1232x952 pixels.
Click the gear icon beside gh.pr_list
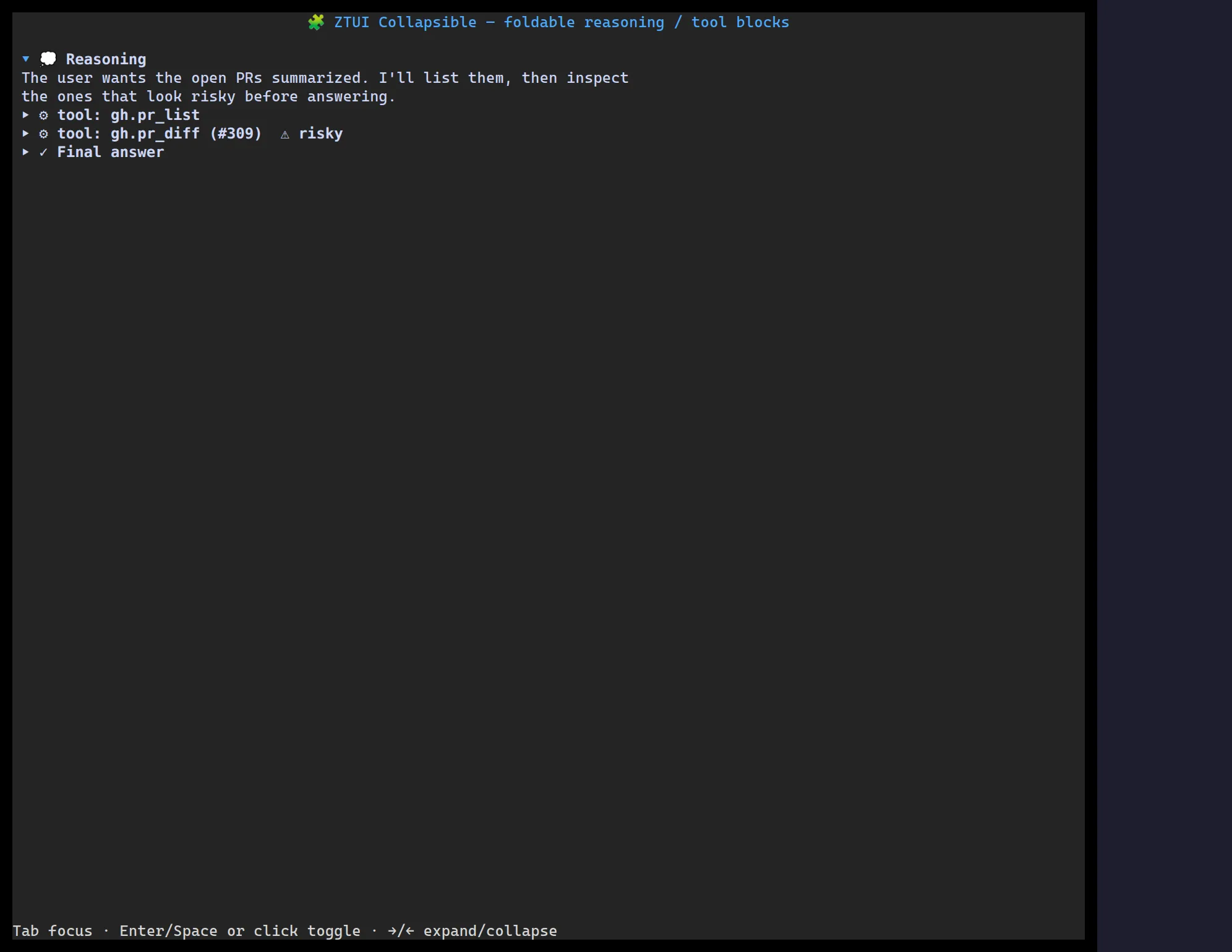pos(44,116)
